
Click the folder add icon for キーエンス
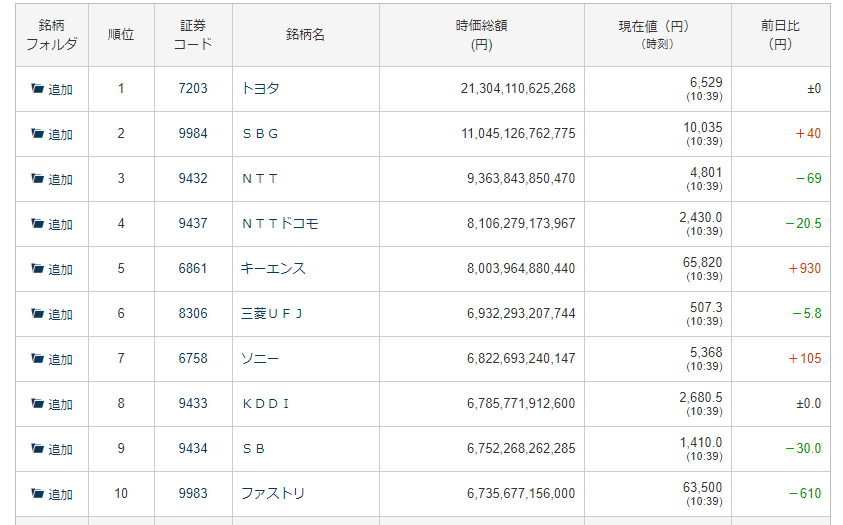pyautogui.click(x=38, y=269)
